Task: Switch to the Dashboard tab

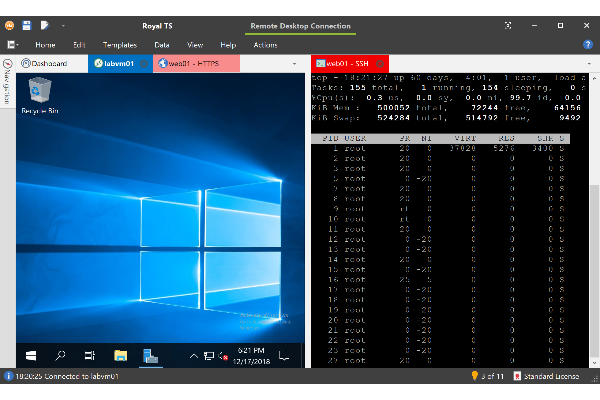Action: tap(48, 63)
